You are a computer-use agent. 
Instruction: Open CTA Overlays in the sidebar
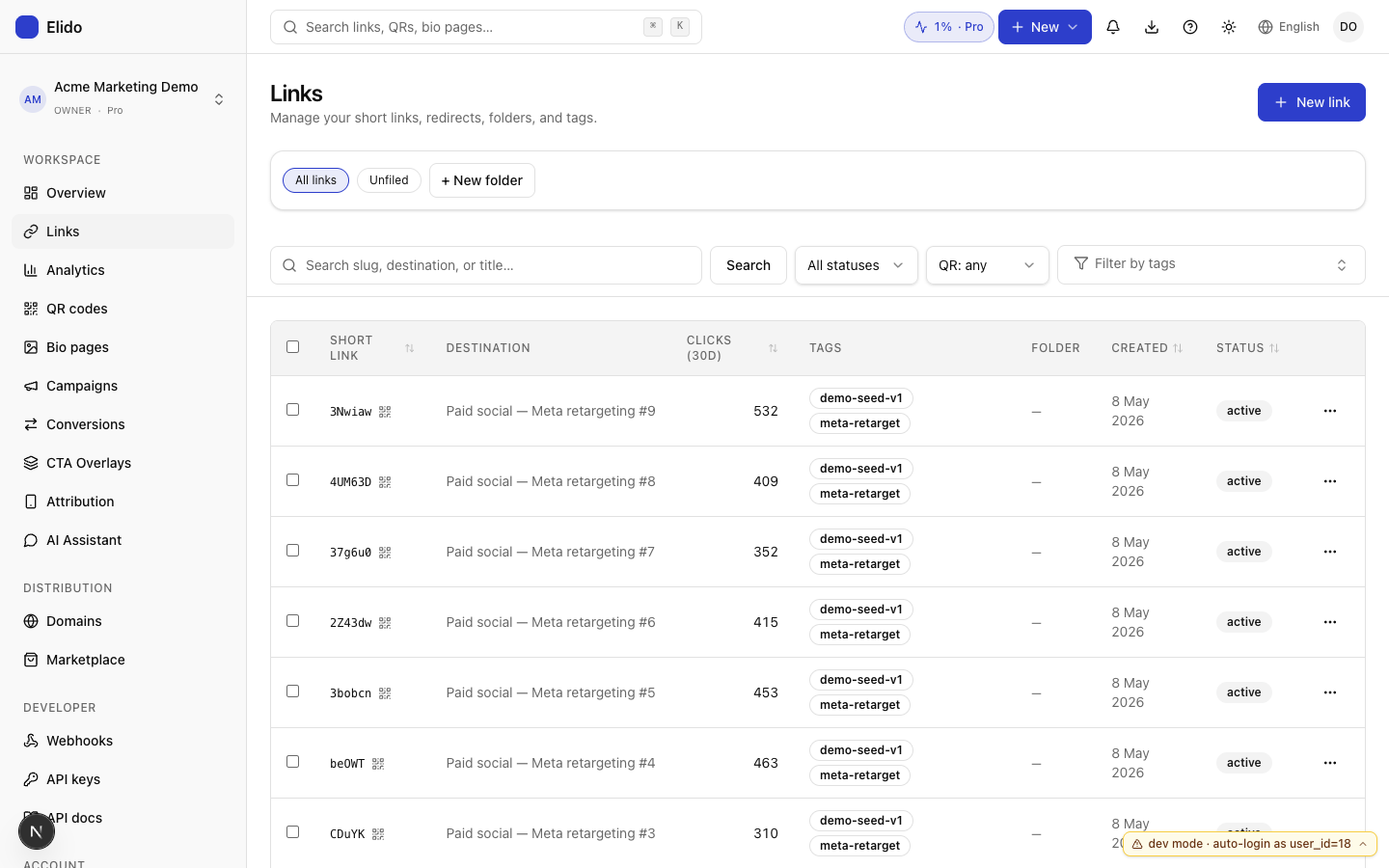(x=123, y=463)
